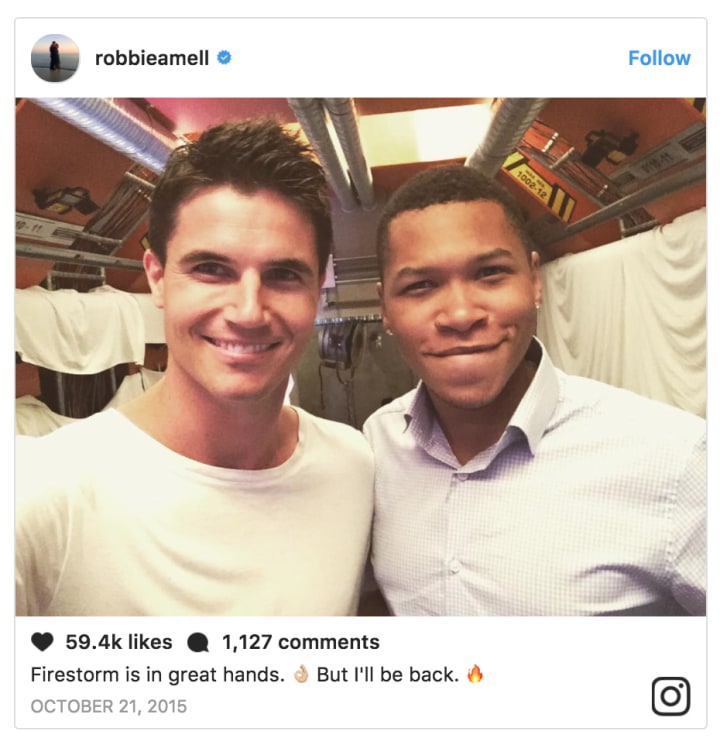Click the heart likes icon
The height and width of the screenshot is (745, 720).
pyautogui.click(x=42, y=642)
